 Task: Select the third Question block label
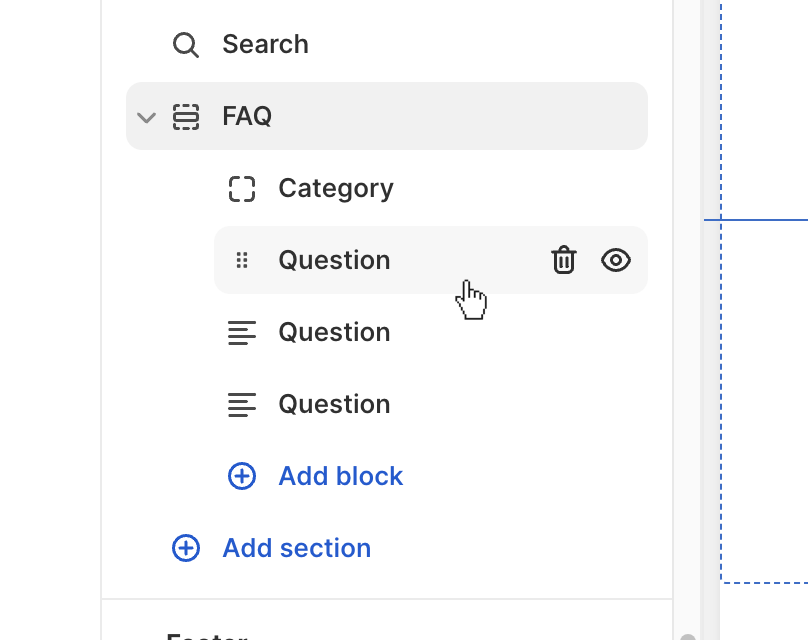point(334,405)
